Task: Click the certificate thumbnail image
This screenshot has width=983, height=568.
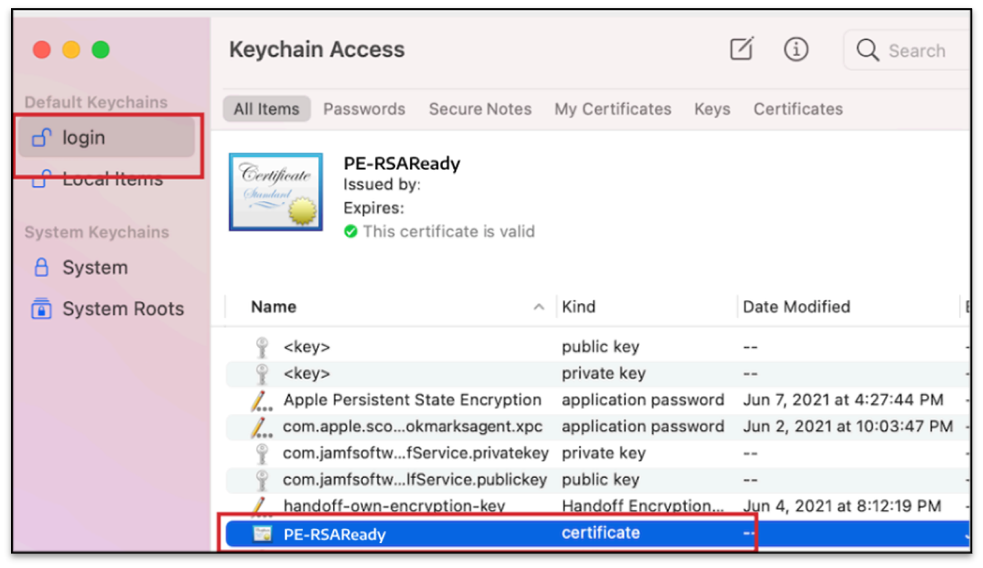Action: click(x=276, y=192)
